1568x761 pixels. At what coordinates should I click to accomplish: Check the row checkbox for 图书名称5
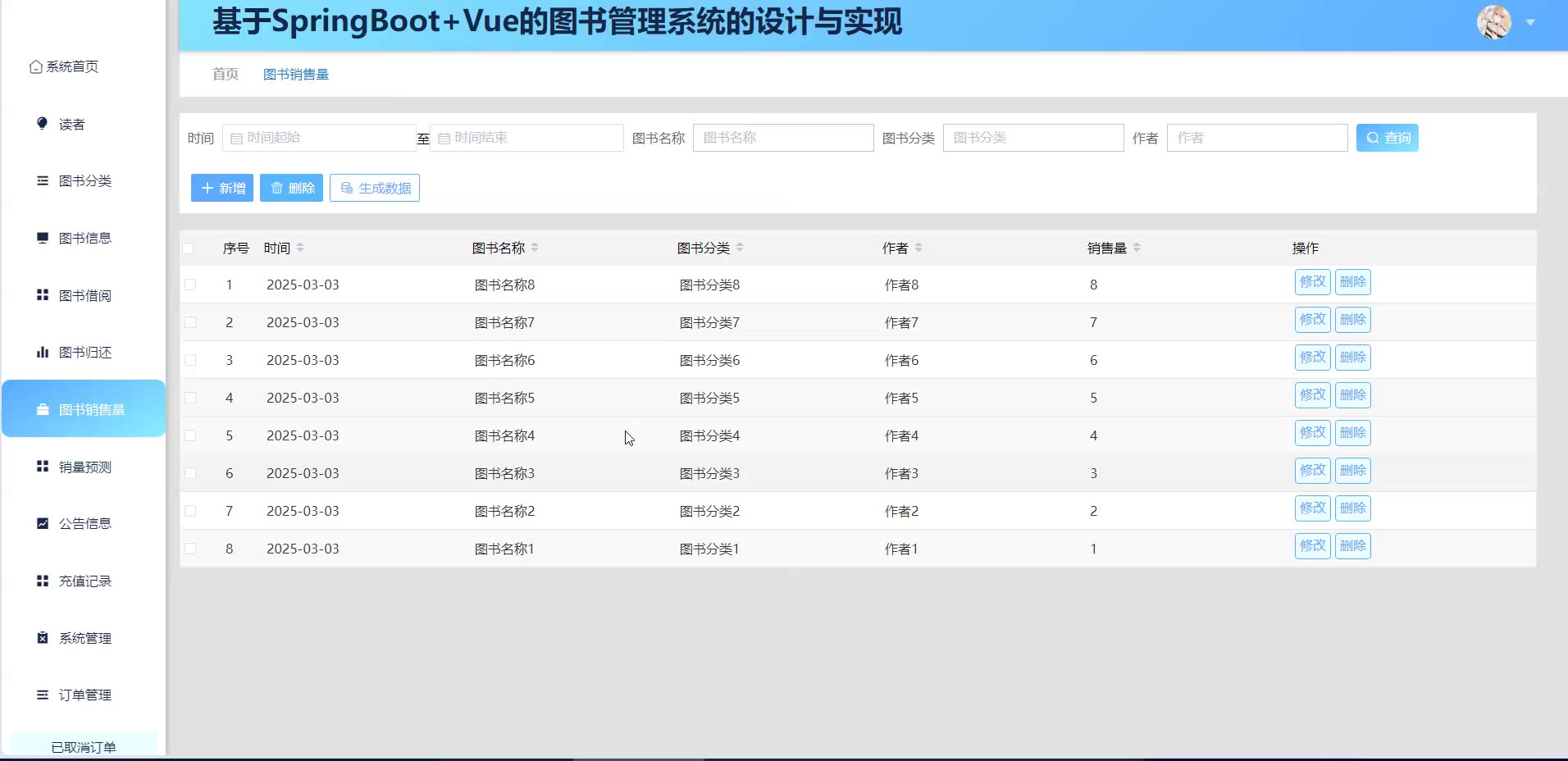(190, 398)
